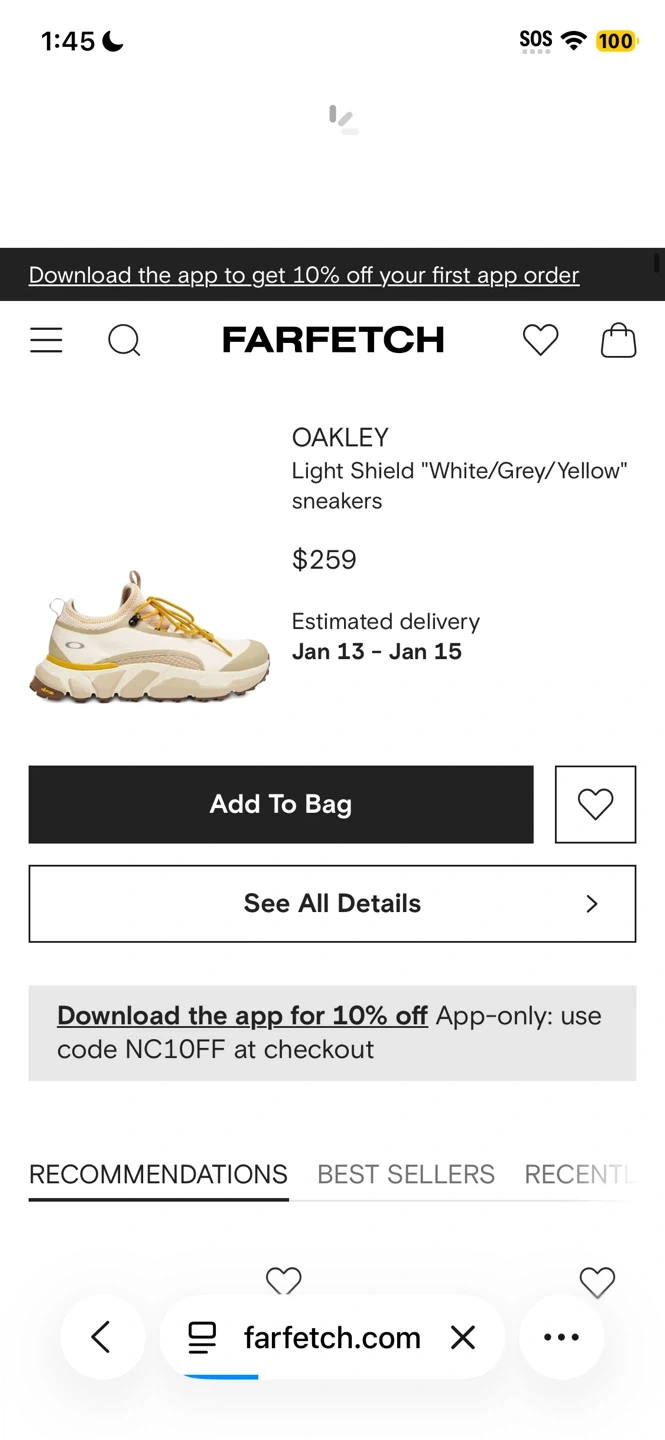Image resolution: width=665 pixels, height=1440 pixels.
Task: Tap the Oakley sneaker product image
Action: [150, 636]
